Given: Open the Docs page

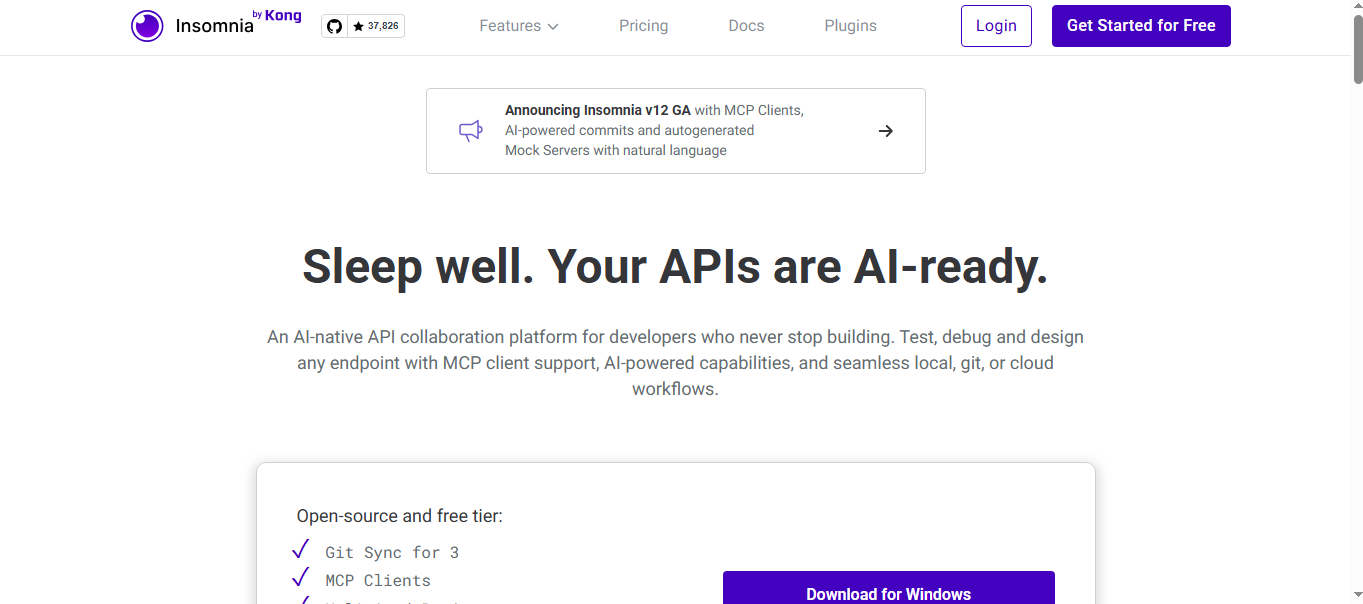Looking at the screenshot, I should pos(746,26).
